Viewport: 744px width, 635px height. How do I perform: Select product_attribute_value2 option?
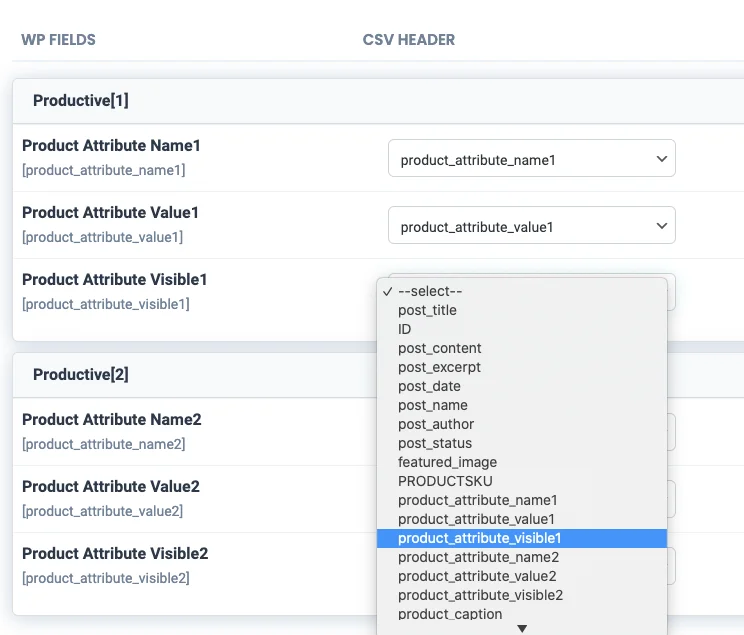(x=477, y=576)
